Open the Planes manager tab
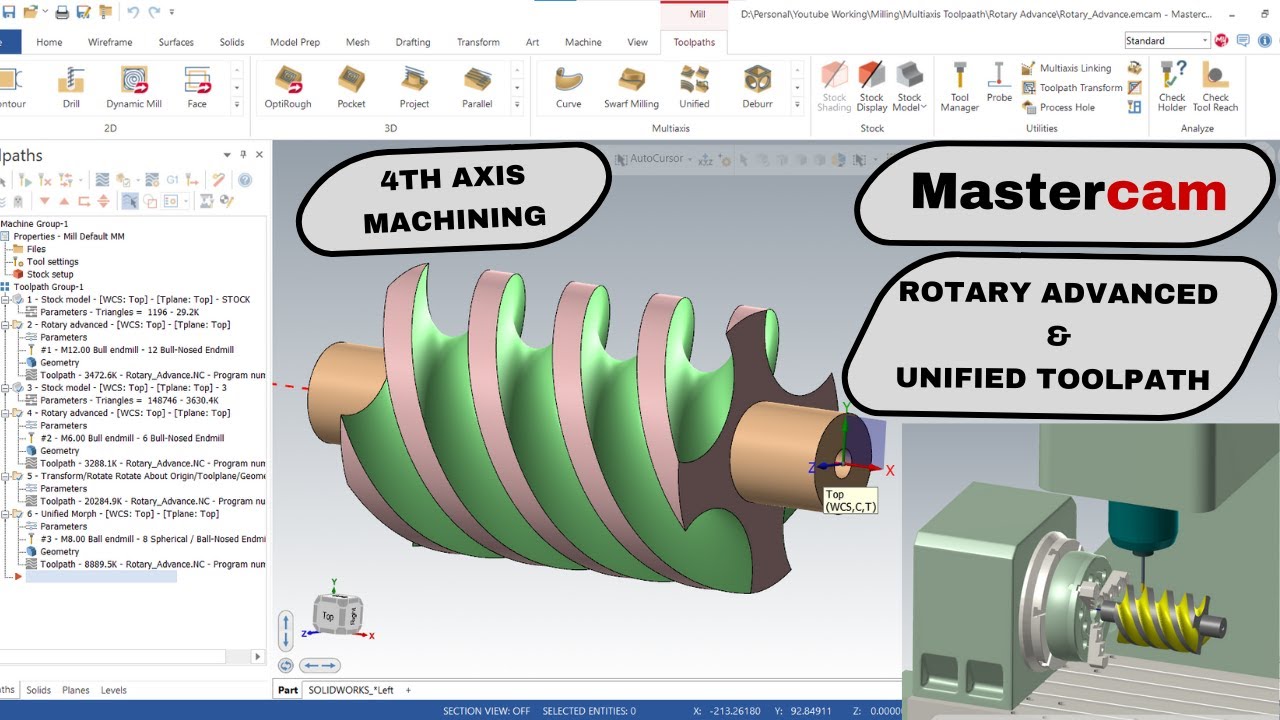Image resolution: width=1280 pixels, height=720 pixels. click(76, 690)
